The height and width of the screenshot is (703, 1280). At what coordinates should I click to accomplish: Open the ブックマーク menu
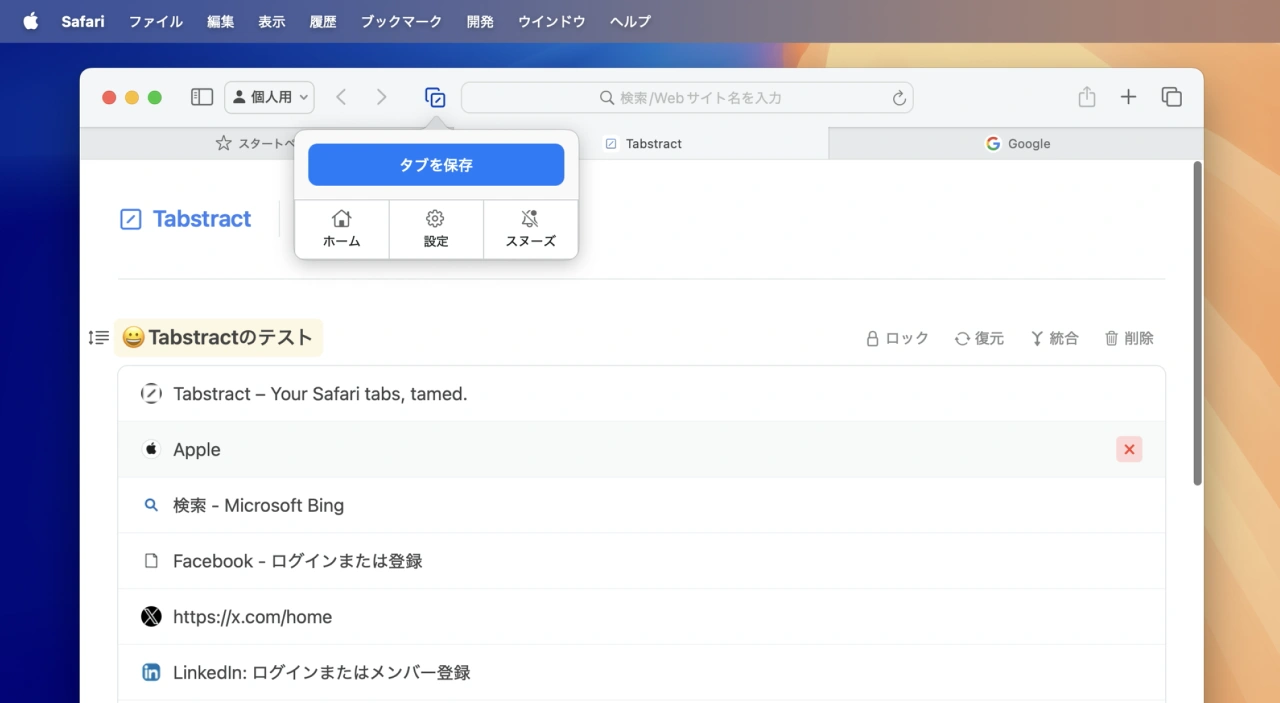pyautogui.click(x=401, y=21)
